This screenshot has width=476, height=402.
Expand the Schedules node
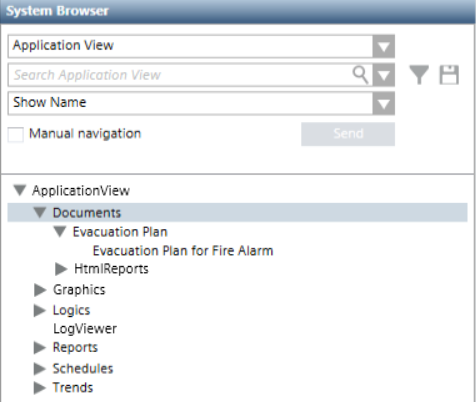click(x=40, y=369)
